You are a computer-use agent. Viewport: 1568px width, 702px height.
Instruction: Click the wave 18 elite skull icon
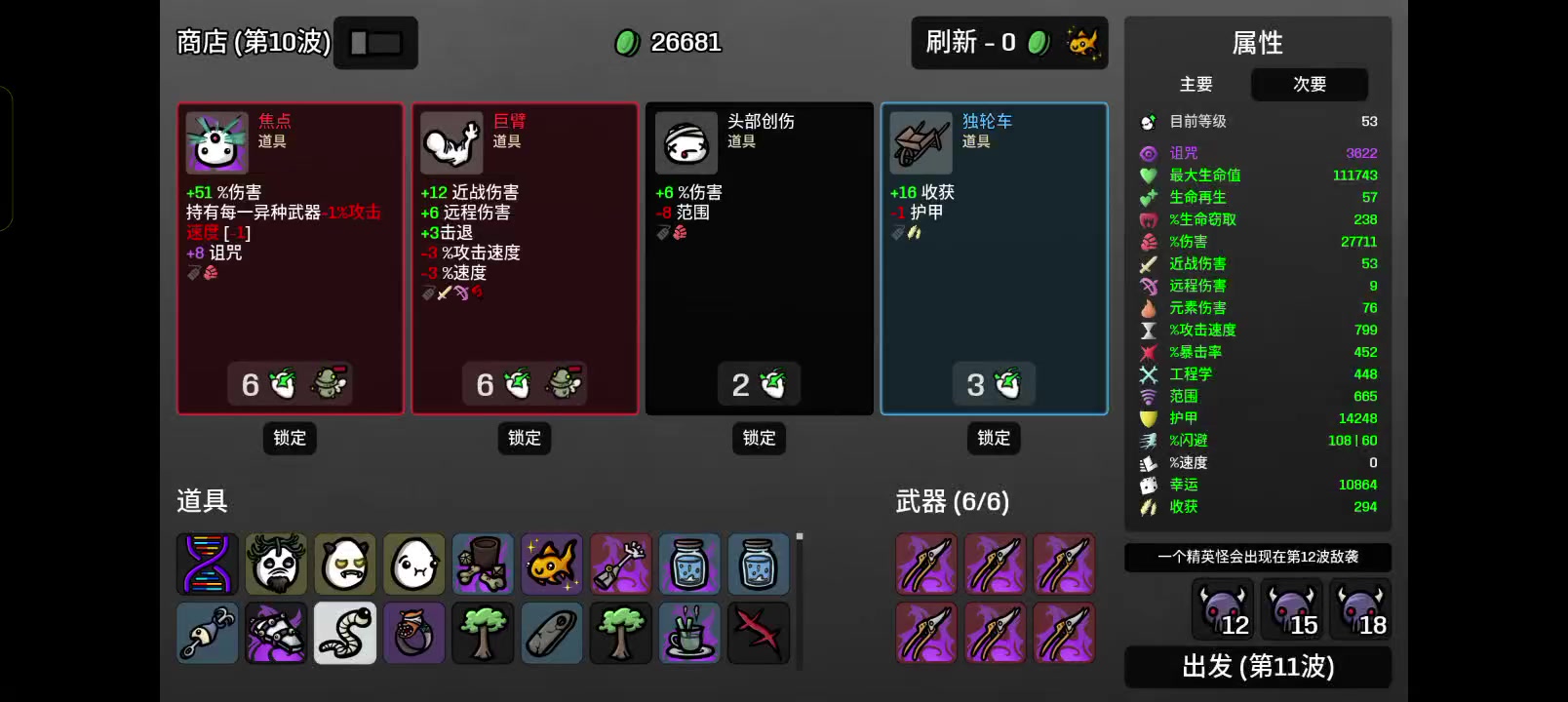pos(1360,610)
